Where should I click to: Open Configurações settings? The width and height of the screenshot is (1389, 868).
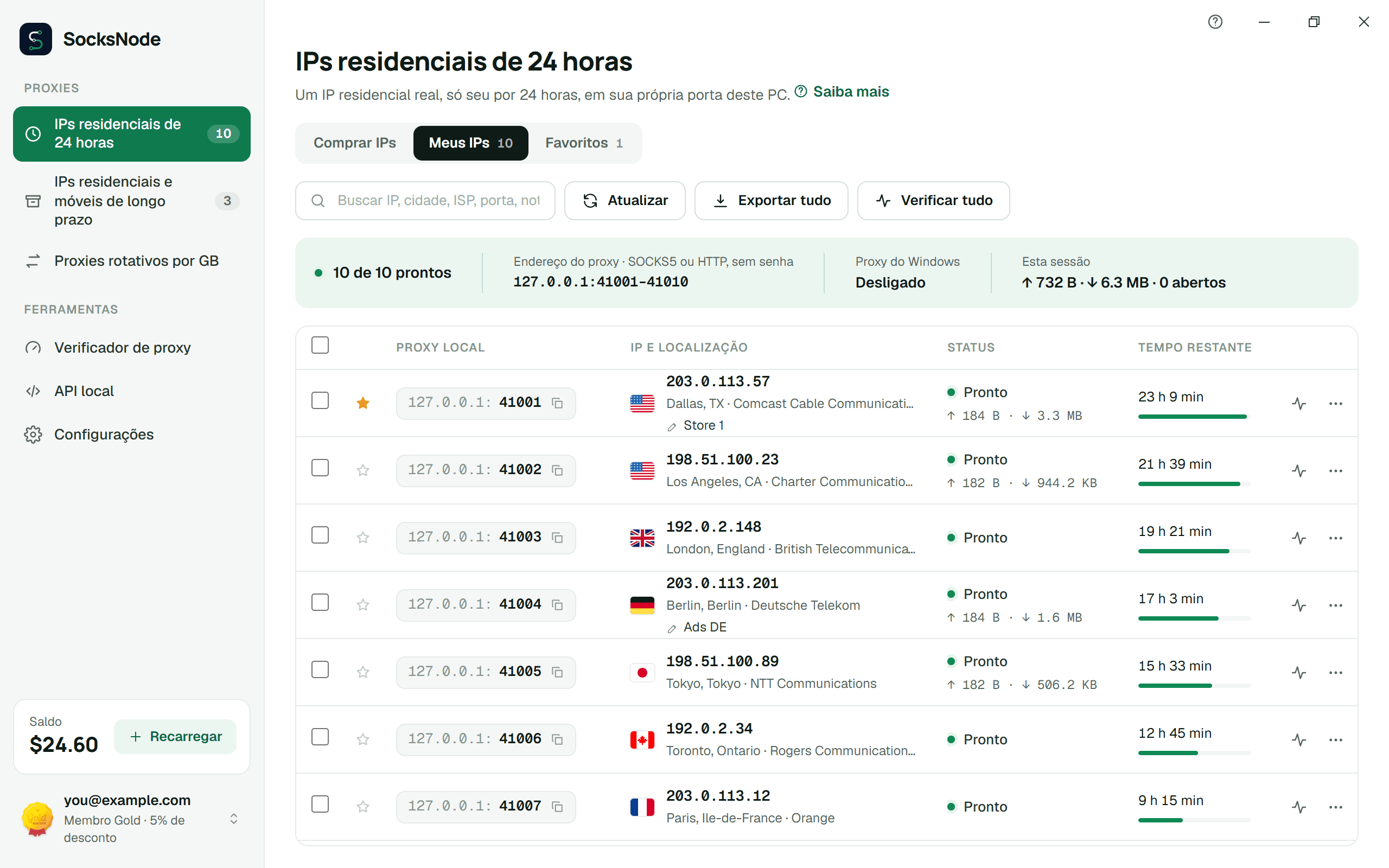click(131, 435)
